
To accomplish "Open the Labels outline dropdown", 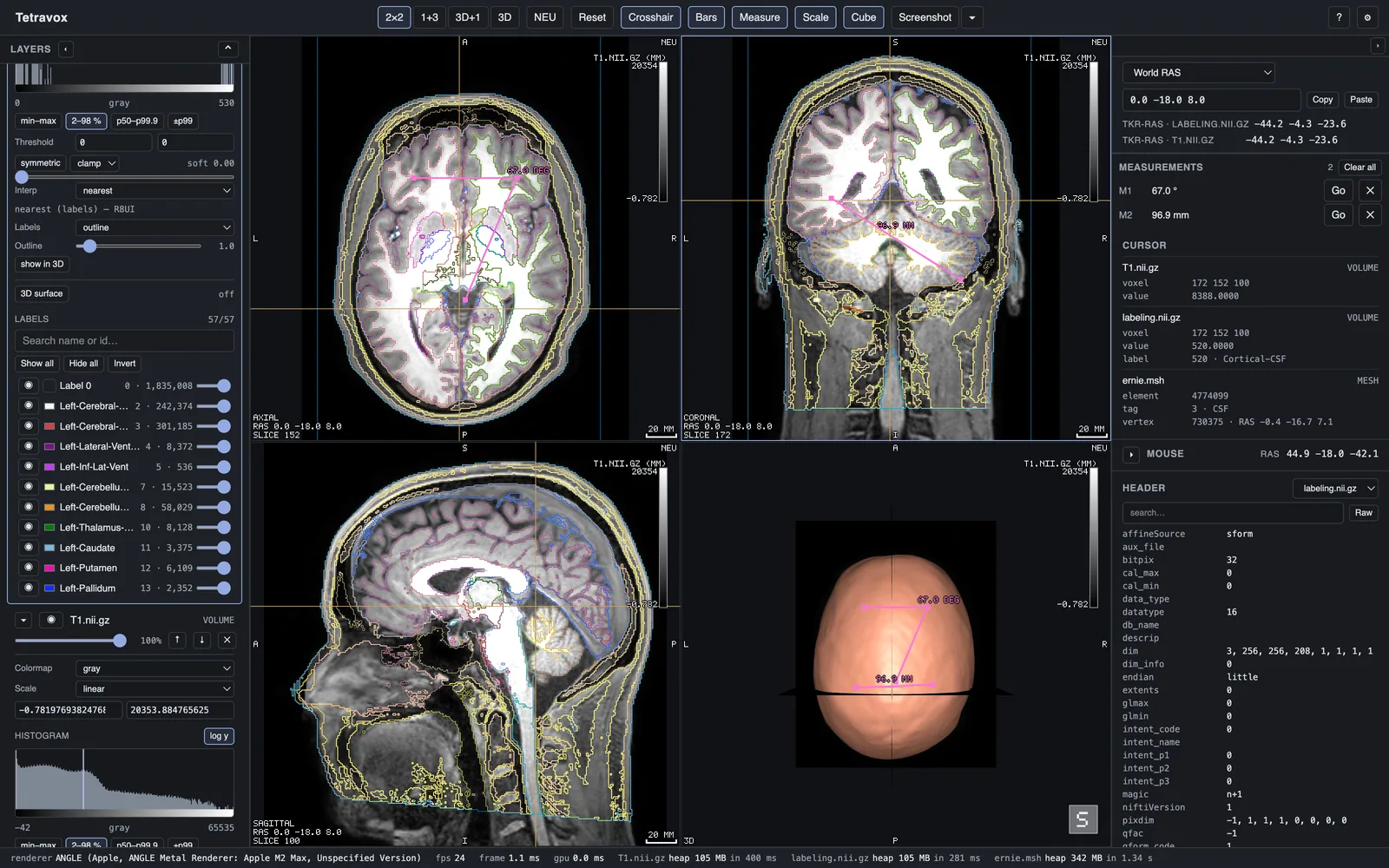I will point(155,227).
